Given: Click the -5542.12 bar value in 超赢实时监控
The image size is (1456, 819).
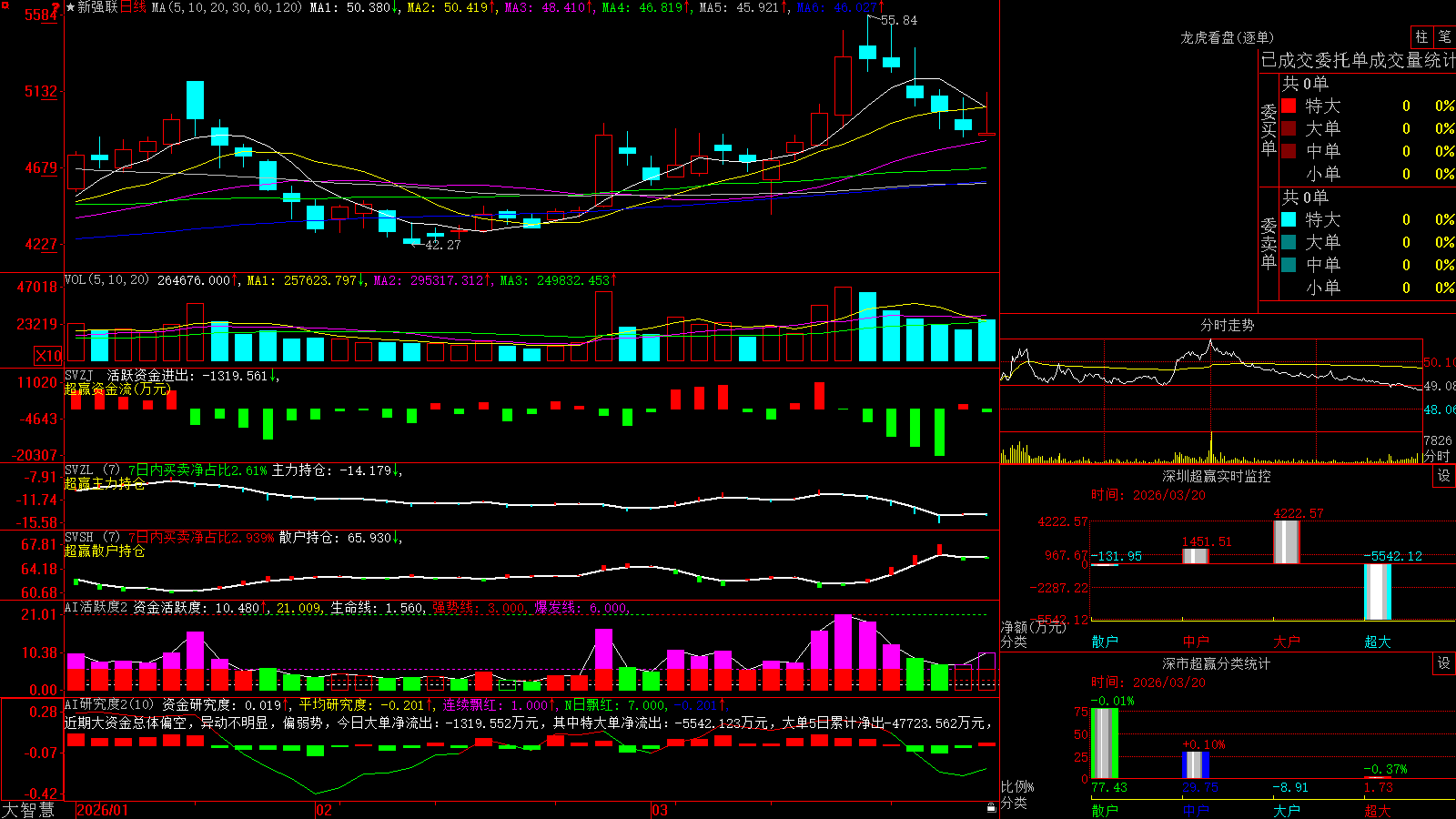Looking at the screenshot, I should tap(1392, 556).
